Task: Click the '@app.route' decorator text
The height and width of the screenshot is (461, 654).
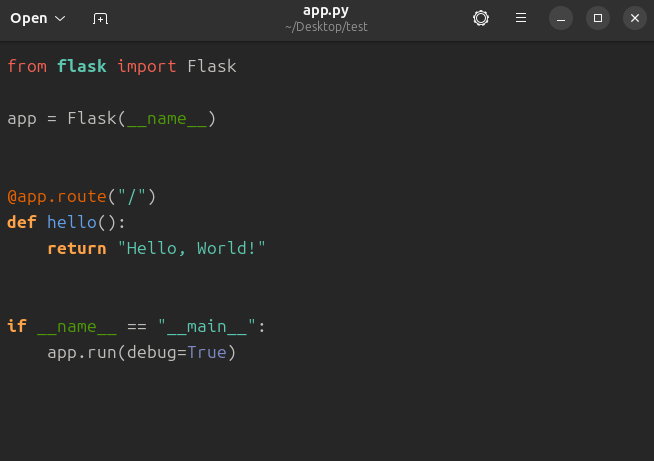Action: point(57,196)
